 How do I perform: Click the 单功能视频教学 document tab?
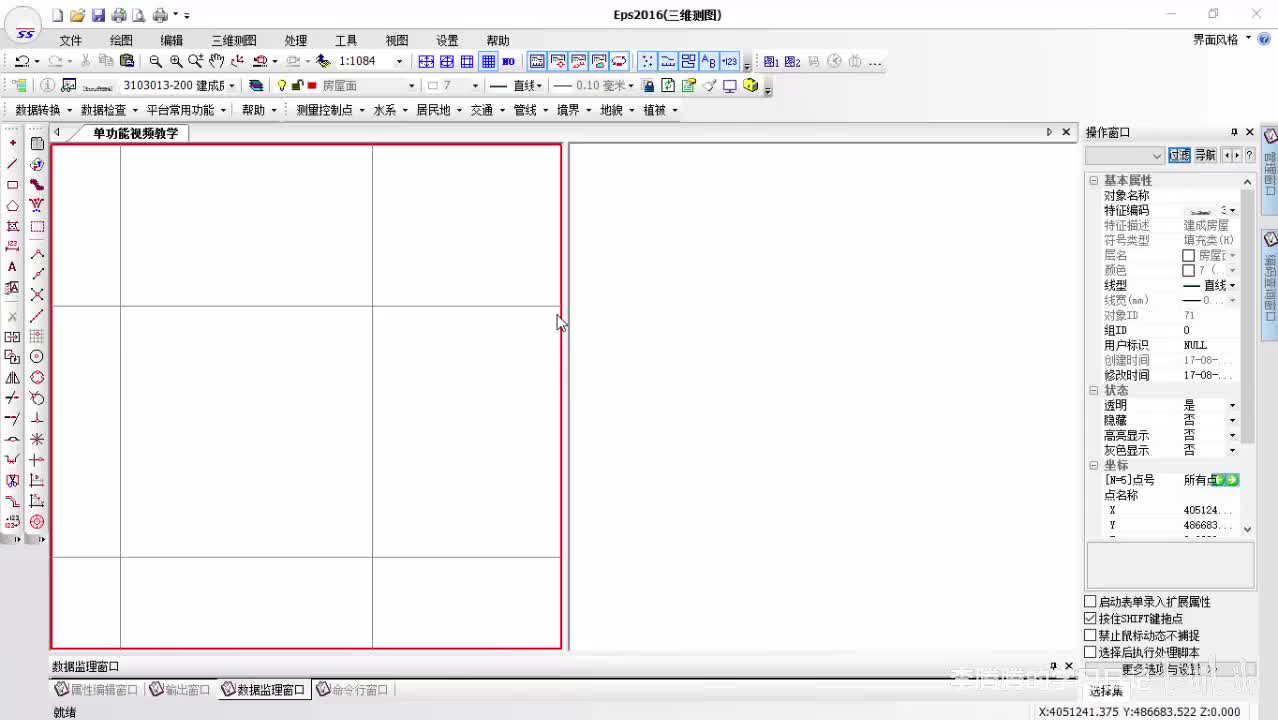pos(135,133)
